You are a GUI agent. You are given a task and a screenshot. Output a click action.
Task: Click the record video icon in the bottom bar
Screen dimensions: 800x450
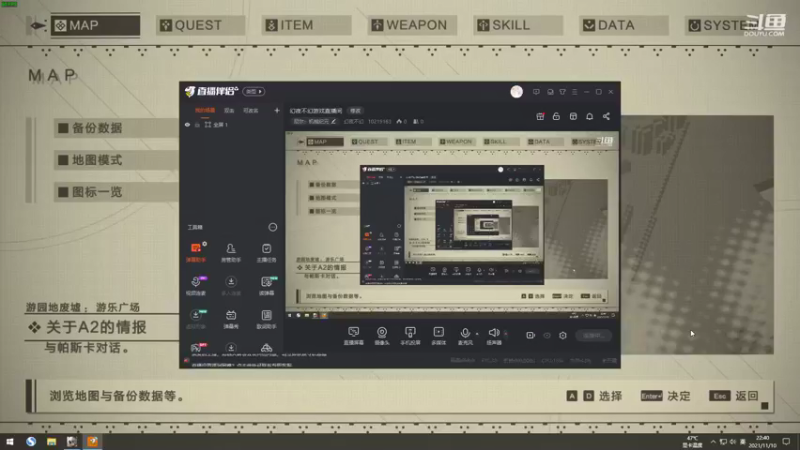(530, 335)
